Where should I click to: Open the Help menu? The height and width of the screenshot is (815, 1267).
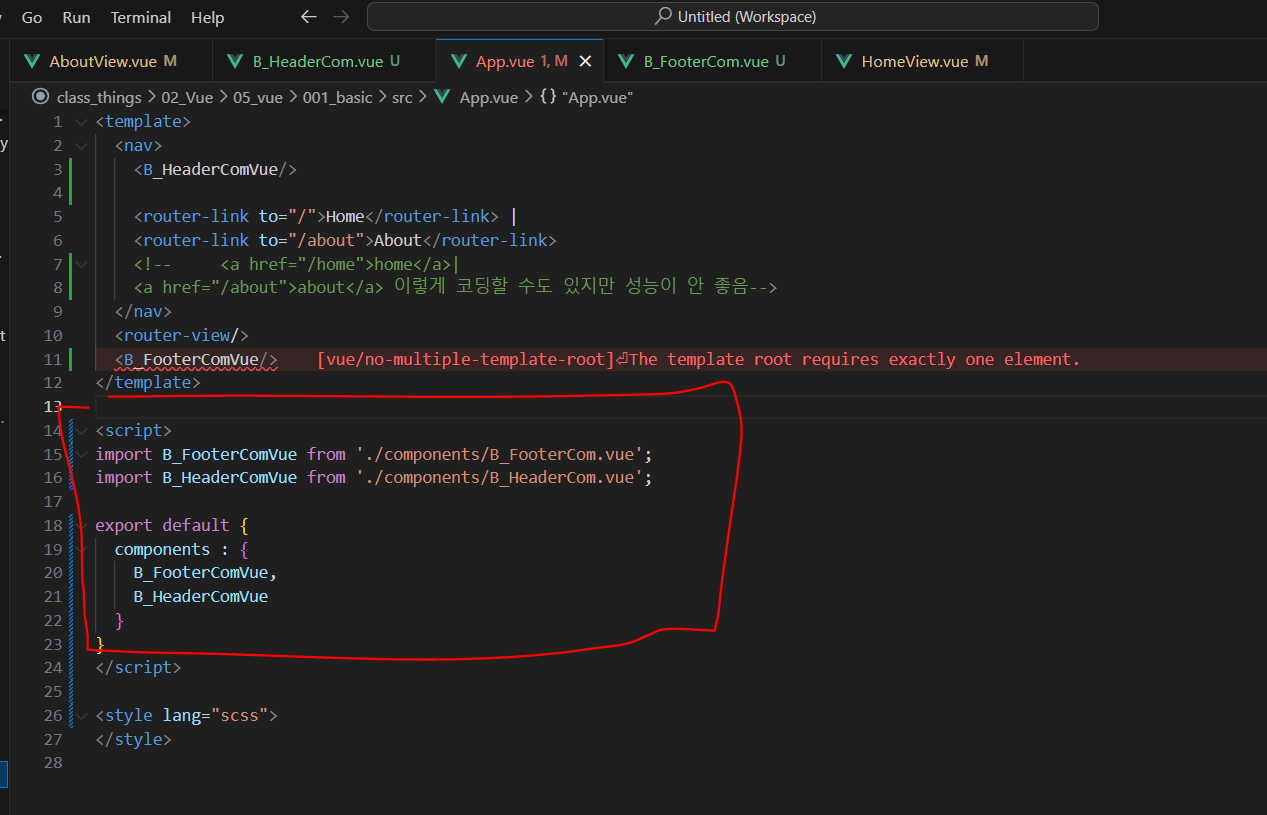point(208,17)
